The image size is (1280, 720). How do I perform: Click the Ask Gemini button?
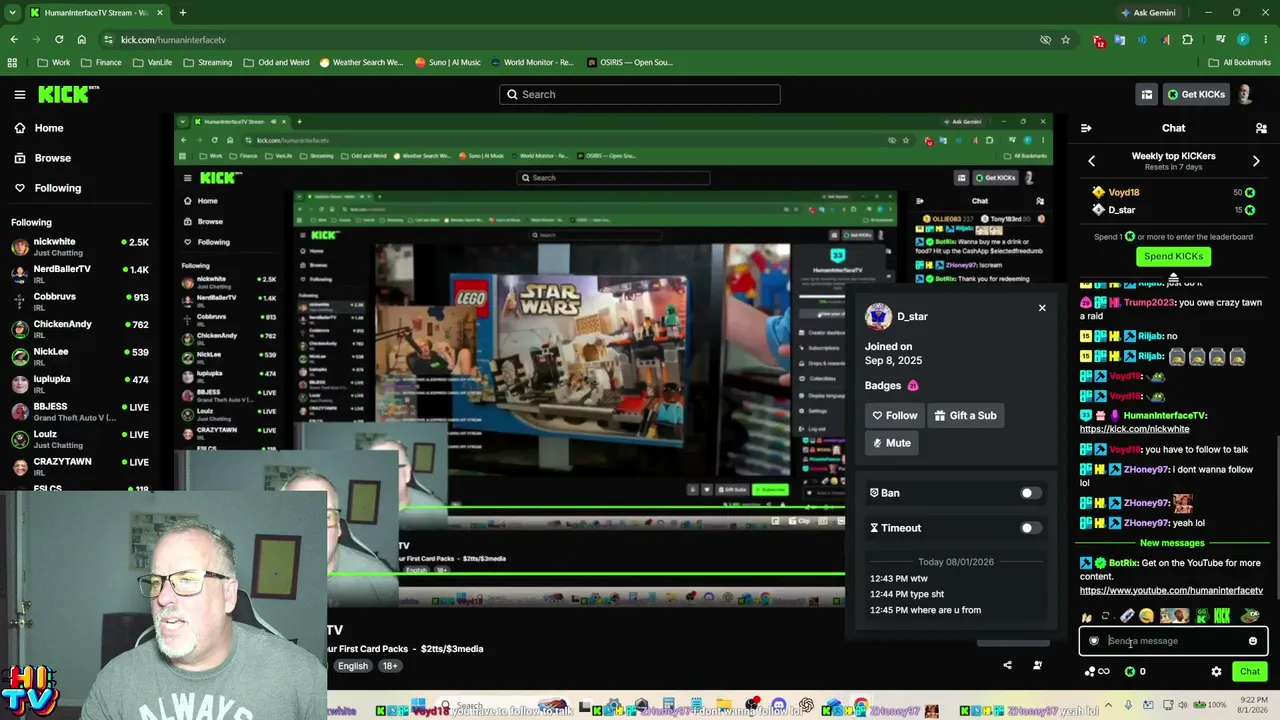click(1149, 13)
